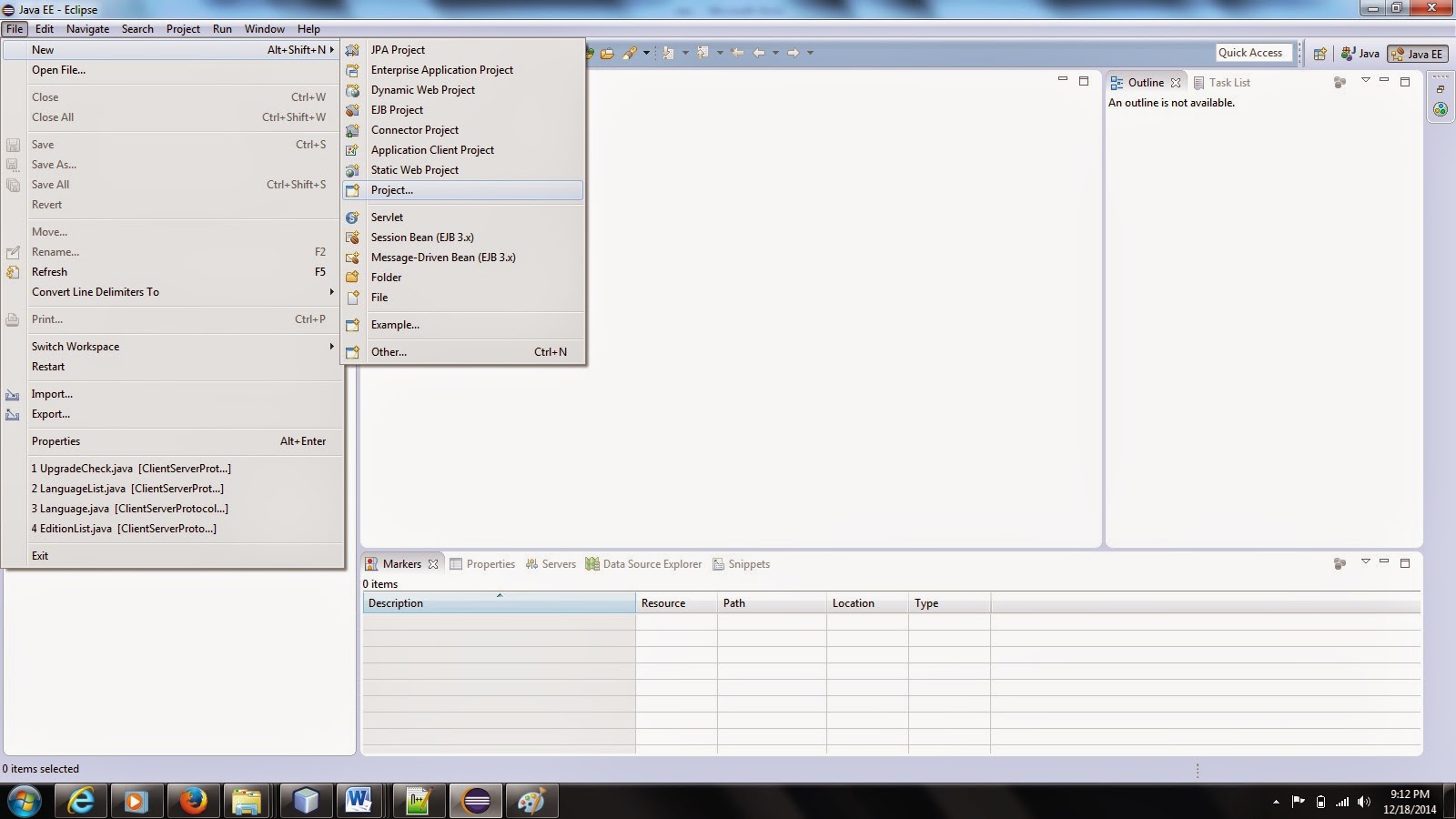Choose JPA Project from the submenu
The height and width of the screenshot is (819, 1456).
pos(463,50)
